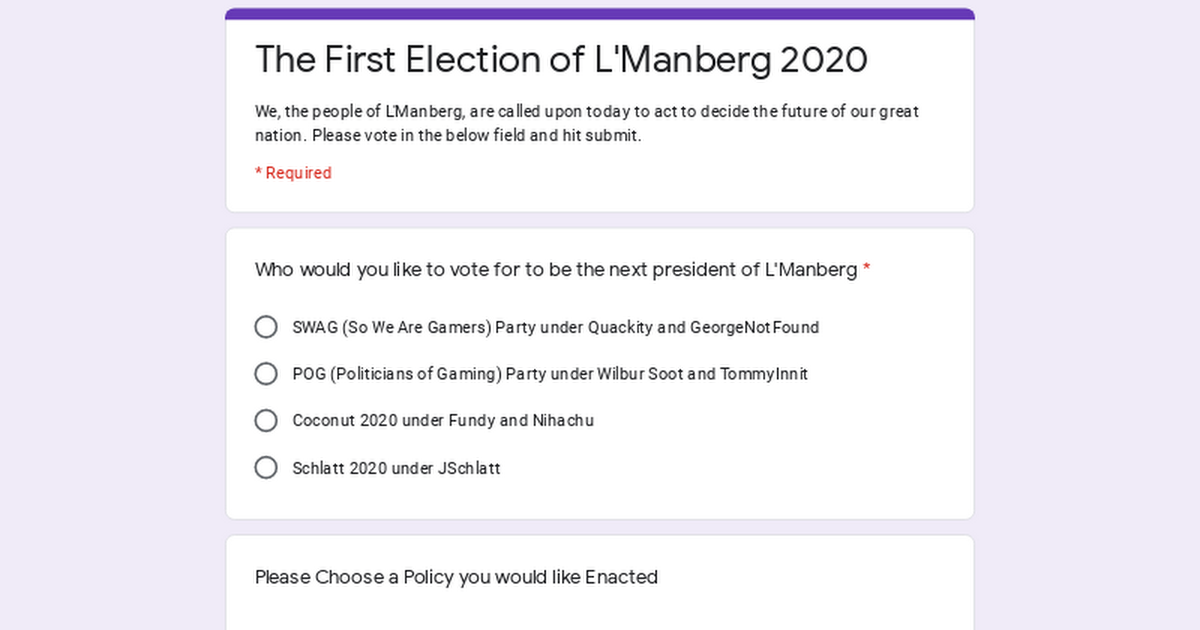Click the Please Choose a Policy heading
Screen dimensions: 1200x630
456,577
